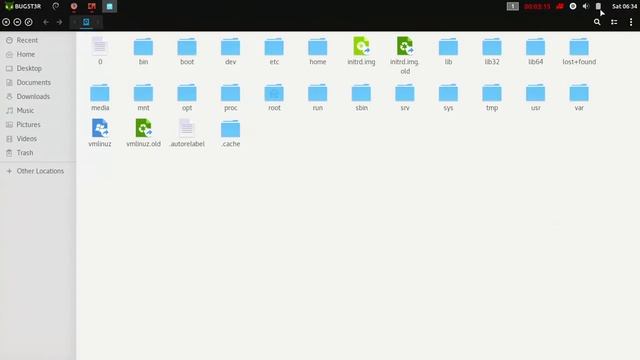640x360 pixels.
Task: Focus the blue file manager taskbar icon
Action: pyautogui.click(x=109, y=6)
